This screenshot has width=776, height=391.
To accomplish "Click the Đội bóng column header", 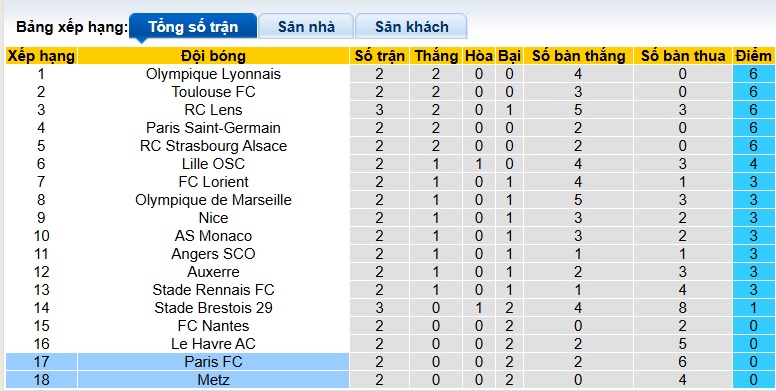I will (213, 56).
